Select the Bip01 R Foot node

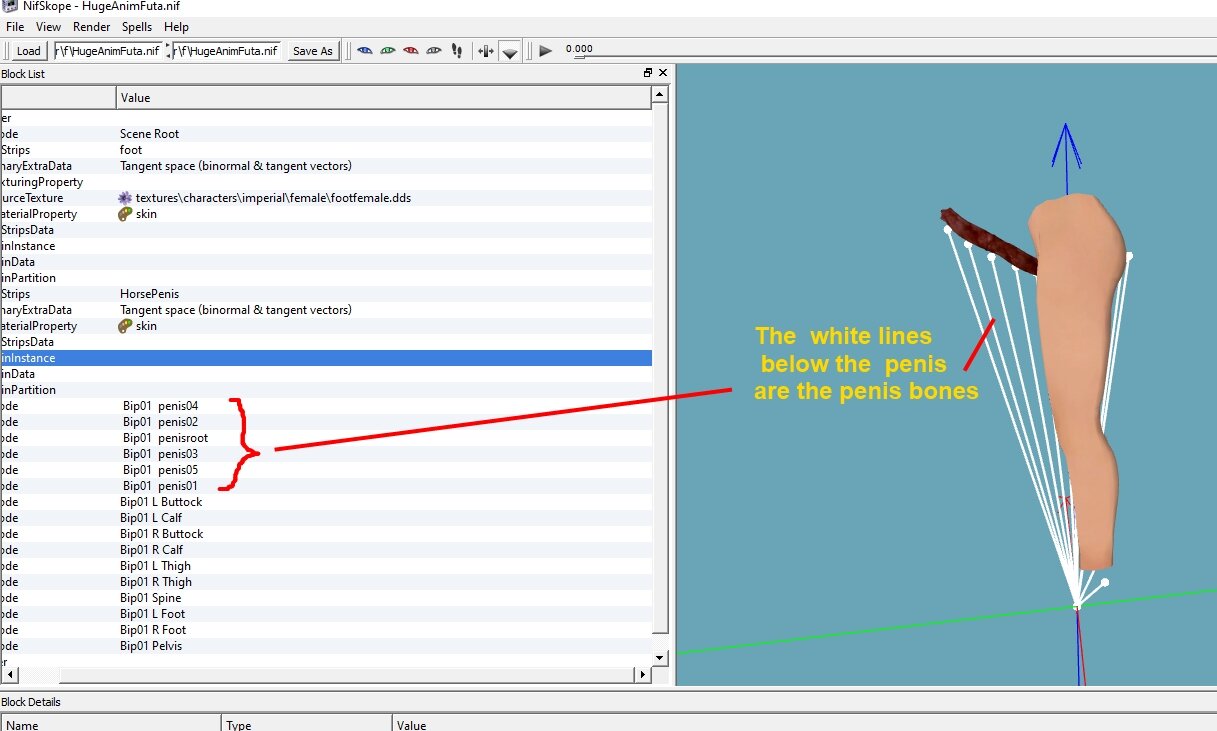pyautogui.click(x=326, y=630)
